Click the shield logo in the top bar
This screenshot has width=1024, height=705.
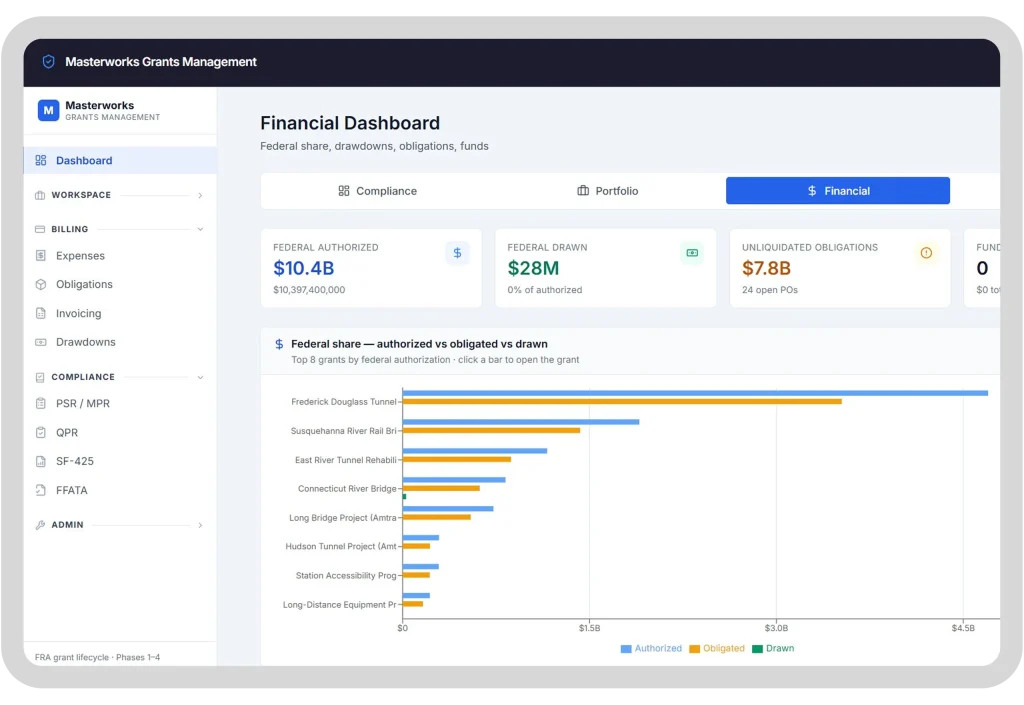(48, 61)
